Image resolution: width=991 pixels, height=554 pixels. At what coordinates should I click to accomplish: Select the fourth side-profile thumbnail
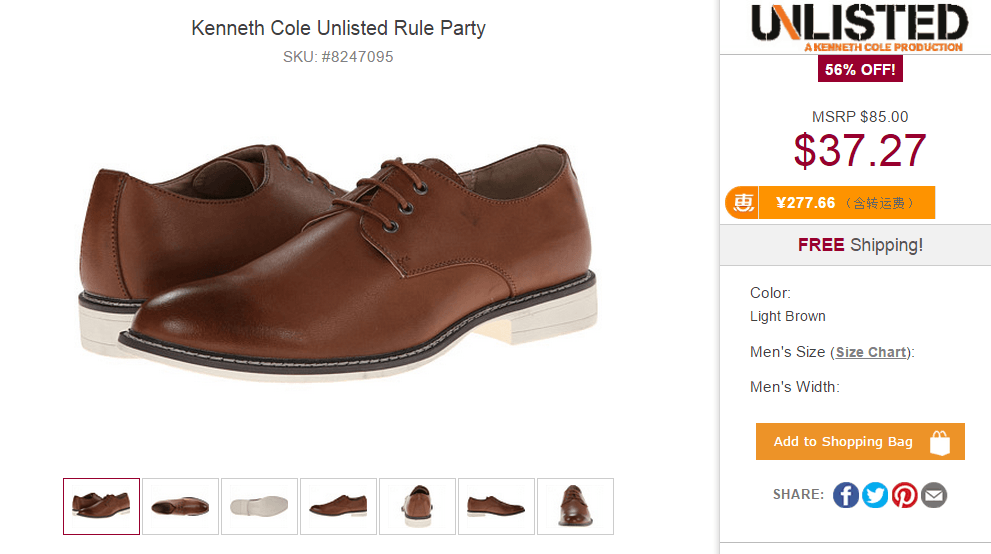pyautogui.click(x=338, y=506)
